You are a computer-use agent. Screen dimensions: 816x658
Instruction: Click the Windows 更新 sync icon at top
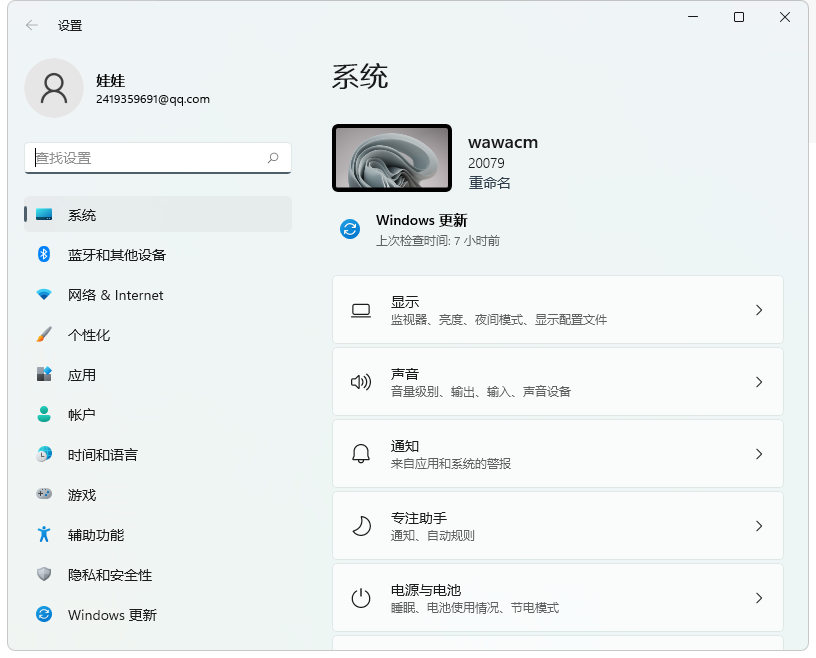click(350, 229)
